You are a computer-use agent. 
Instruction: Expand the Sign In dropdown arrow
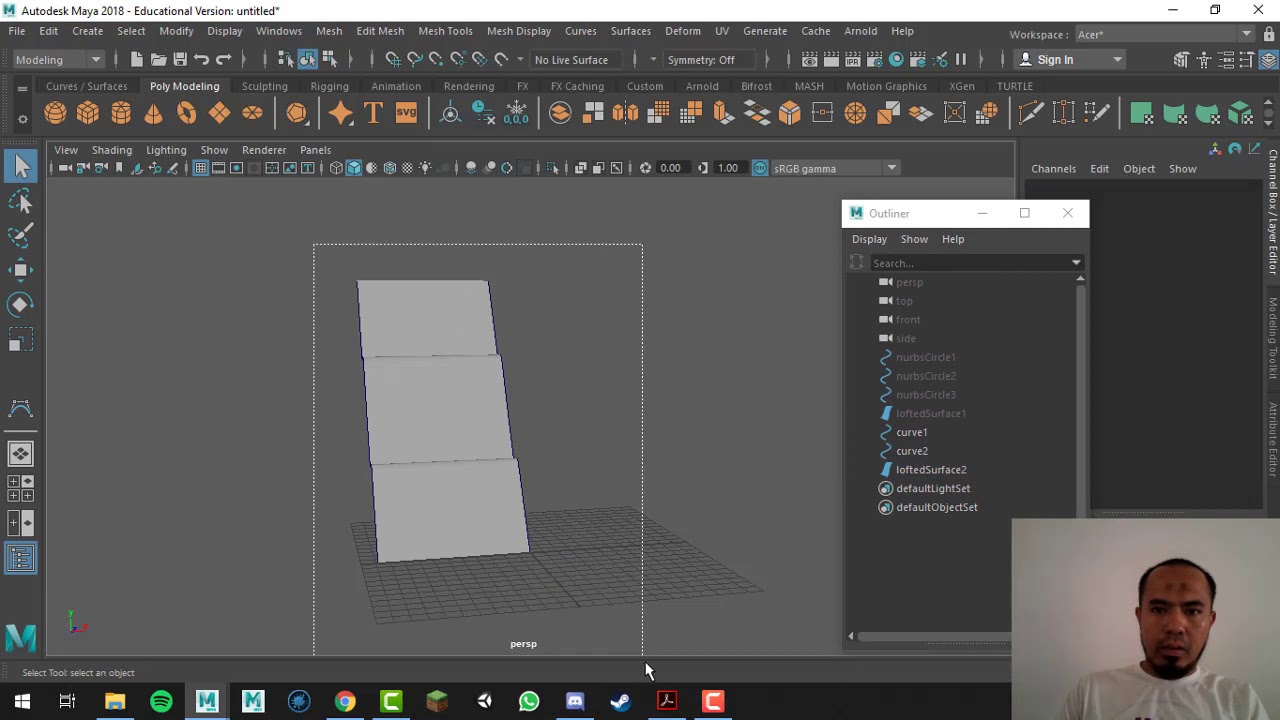1117,60
